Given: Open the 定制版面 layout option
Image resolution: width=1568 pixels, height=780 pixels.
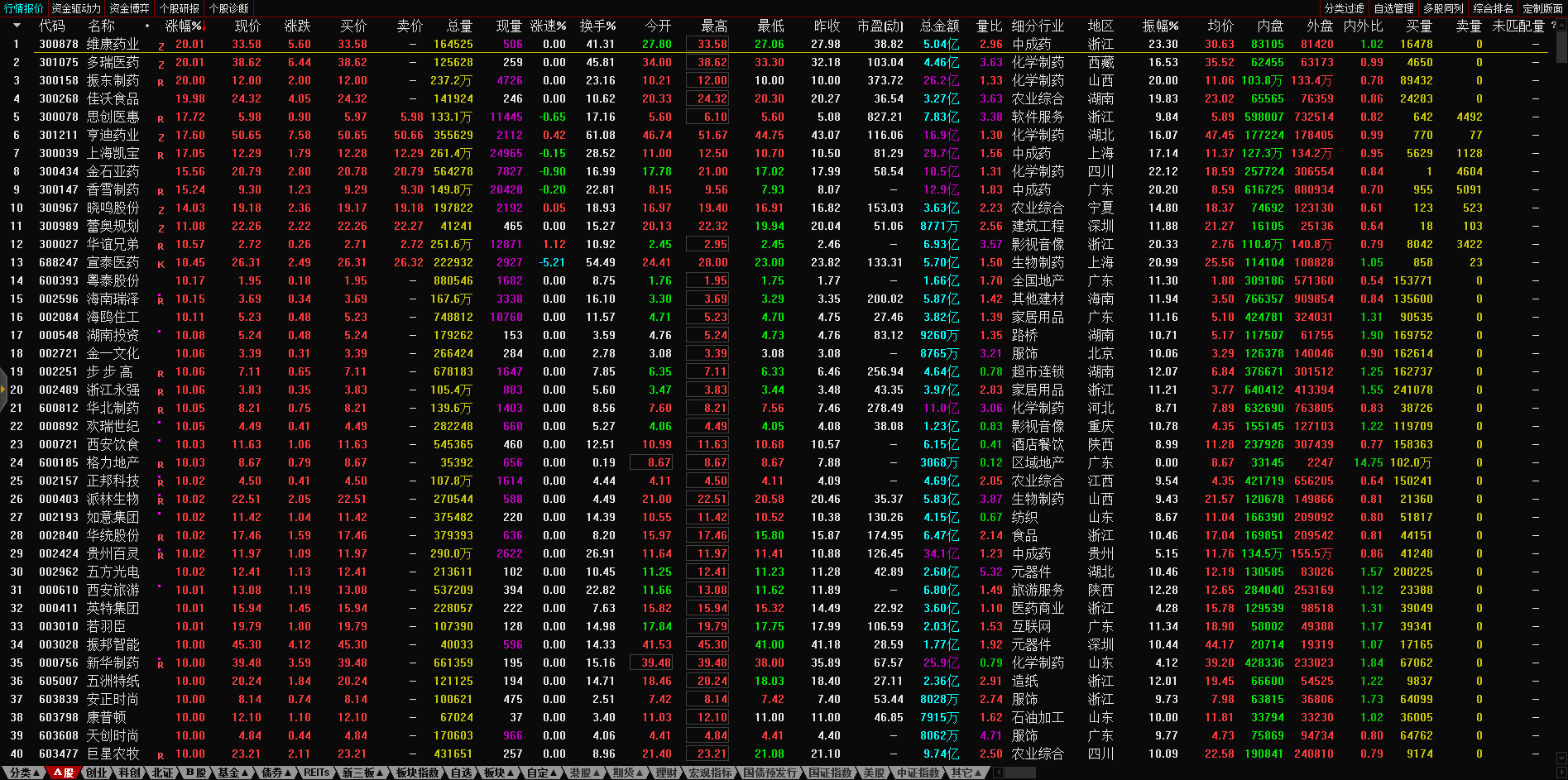Looking at the screenshot, I should (1542, 8).
